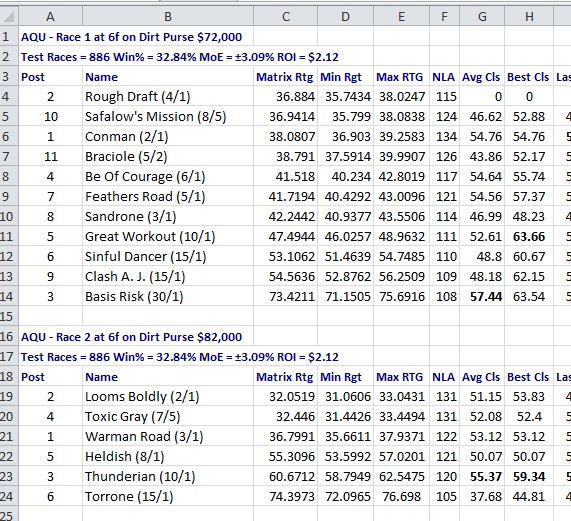Screen dimensions: 571x521
Task: Select Conman (2/1) name cell
Action: 168,137
